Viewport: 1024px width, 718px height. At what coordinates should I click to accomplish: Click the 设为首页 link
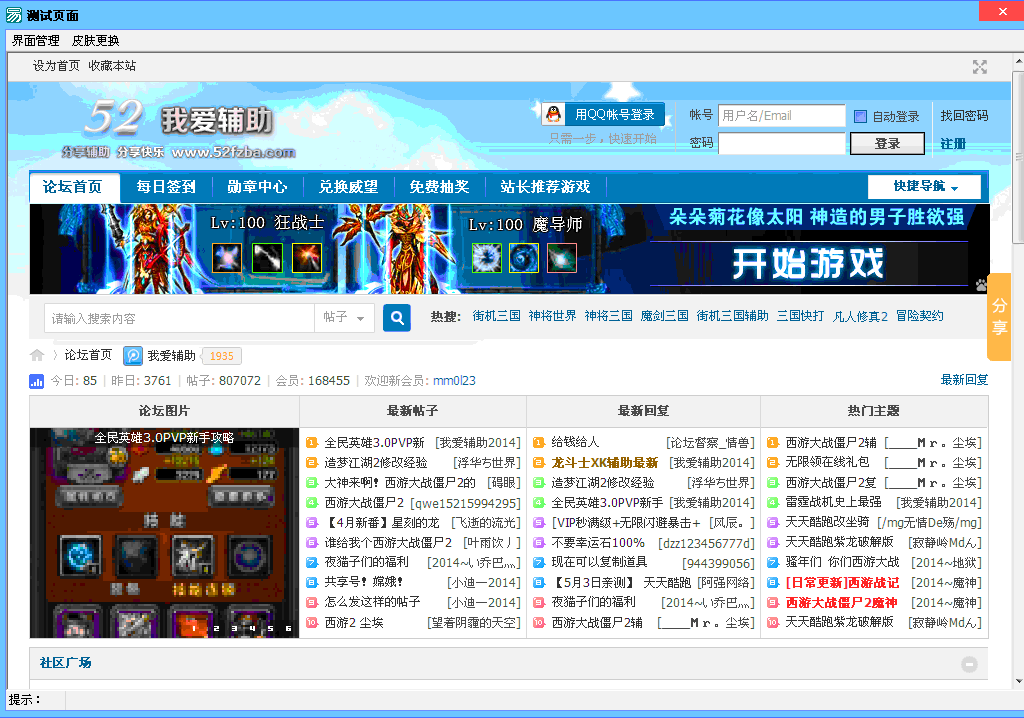click(x=56, y=65)
